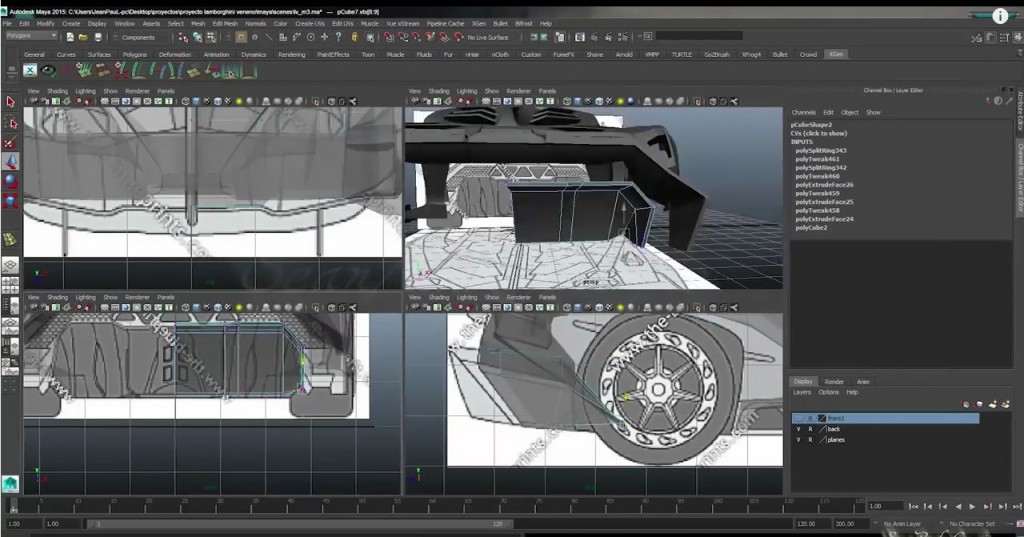Click the go to start of playback button
This screenshot has height=537, width=1024.
click(914, 507)
